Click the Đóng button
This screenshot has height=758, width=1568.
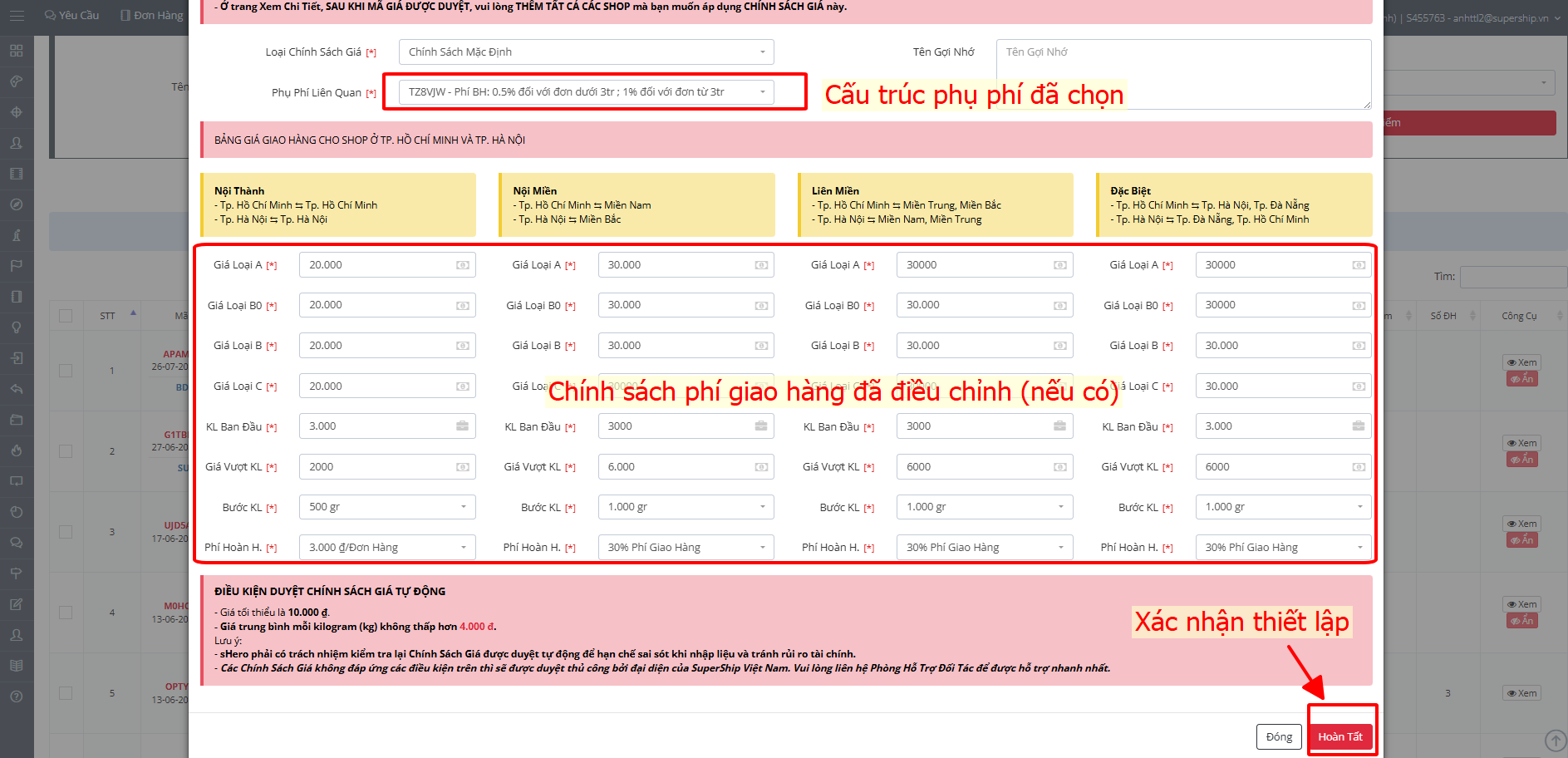1279,737
